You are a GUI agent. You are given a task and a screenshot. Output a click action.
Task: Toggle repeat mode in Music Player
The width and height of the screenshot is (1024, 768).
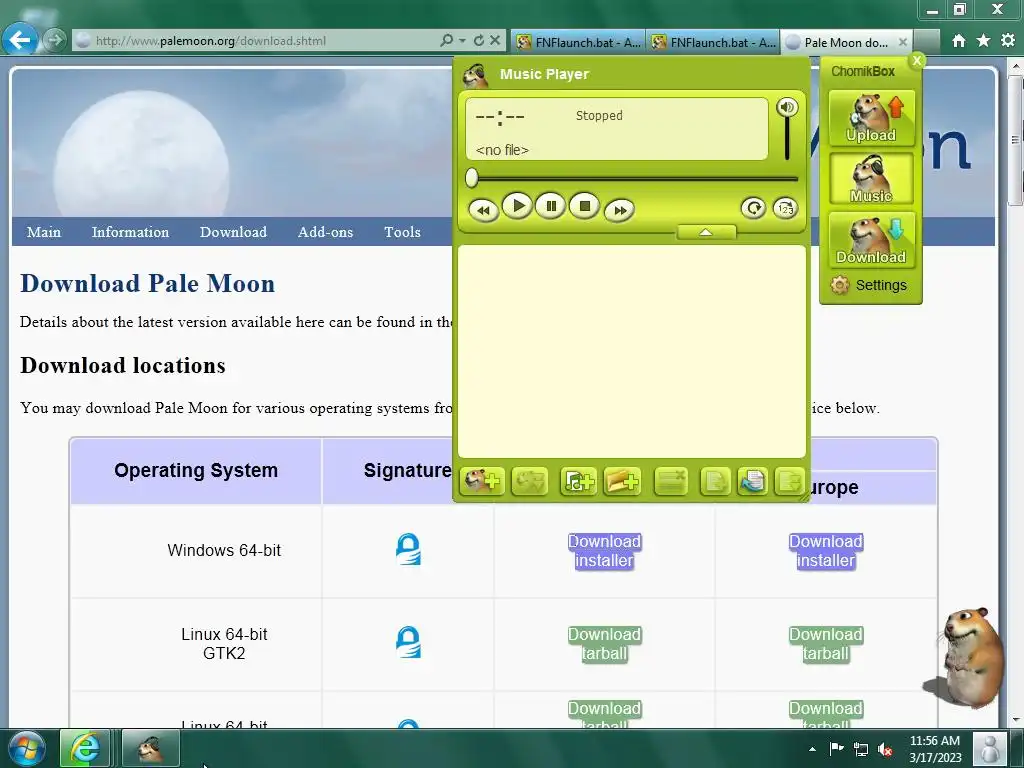[x=754, y=208]
